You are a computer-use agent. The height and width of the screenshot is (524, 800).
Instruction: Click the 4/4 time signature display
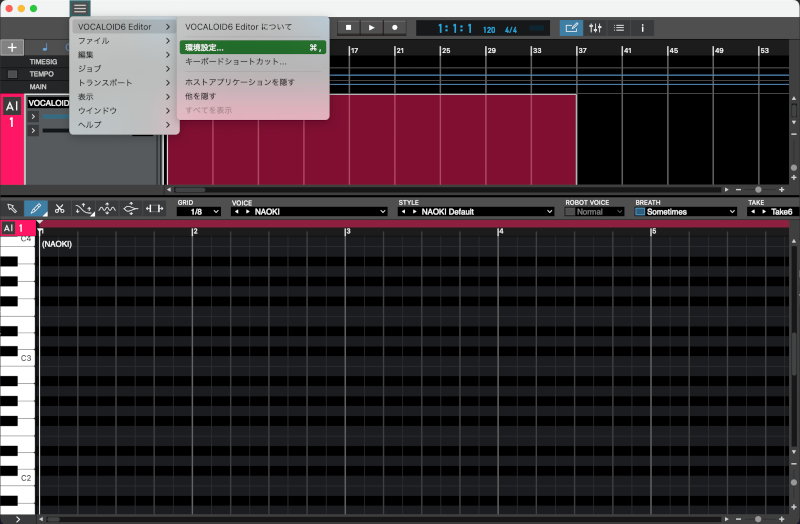point(511,30)
